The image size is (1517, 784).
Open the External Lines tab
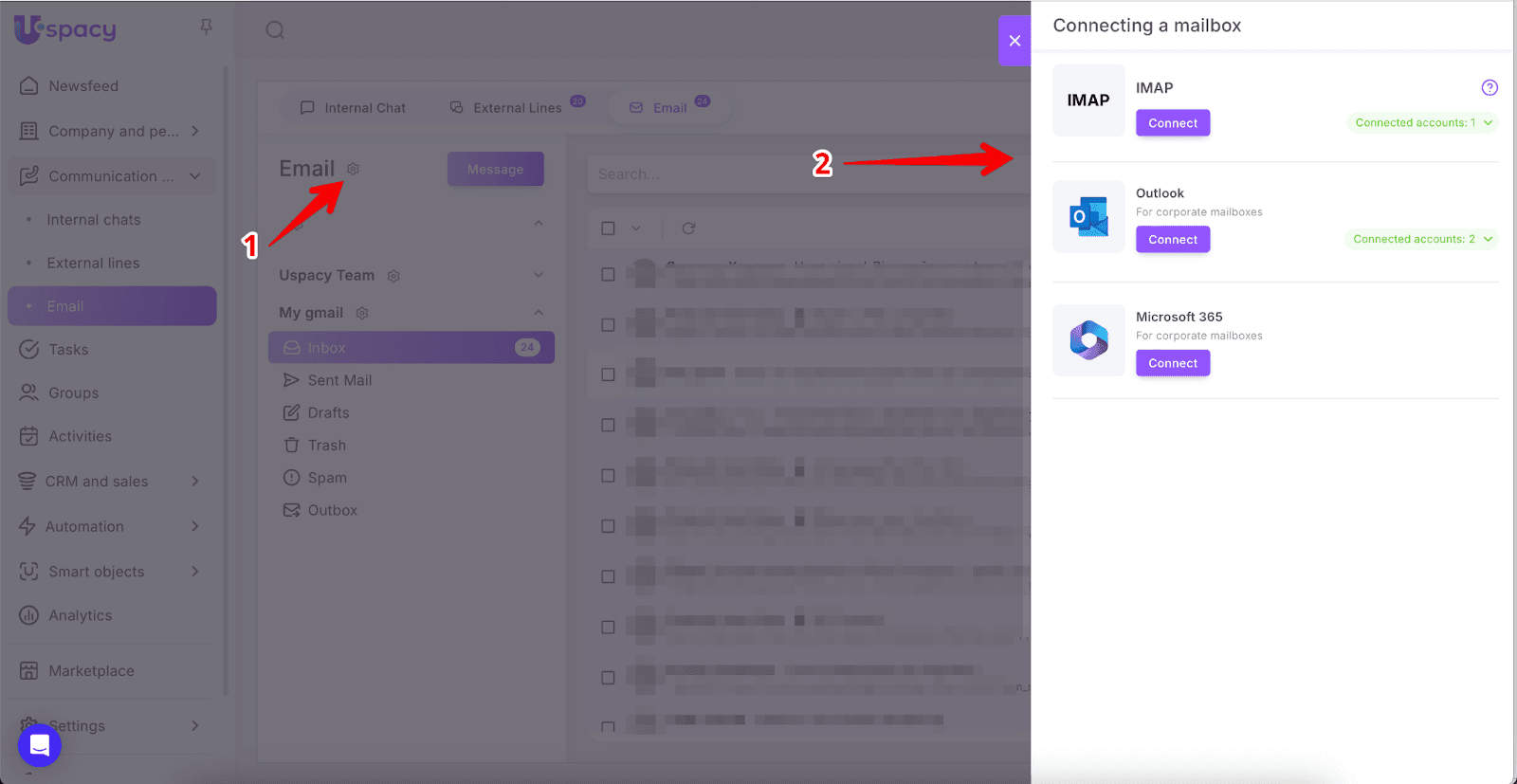pos(507,108)
